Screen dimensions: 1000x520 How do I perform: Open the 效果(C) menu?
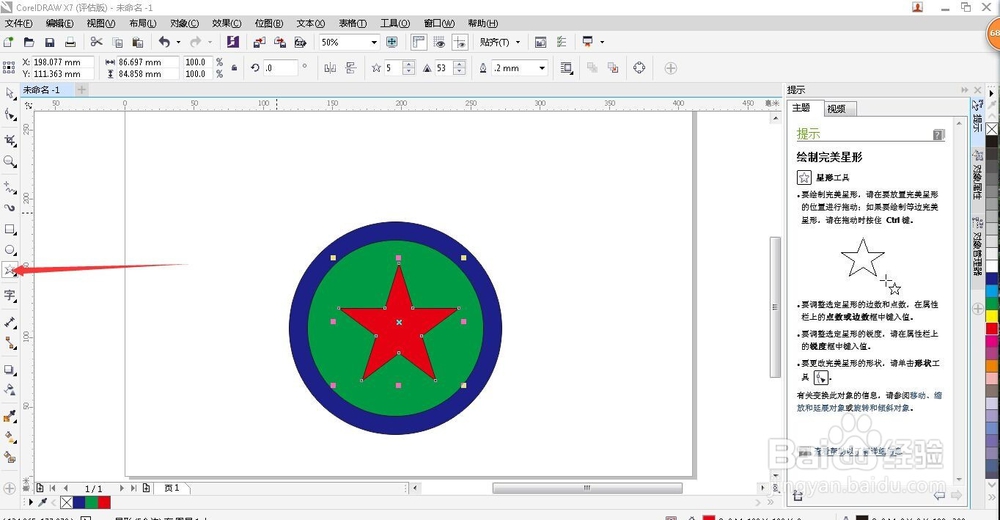click(x=226, y=23)
